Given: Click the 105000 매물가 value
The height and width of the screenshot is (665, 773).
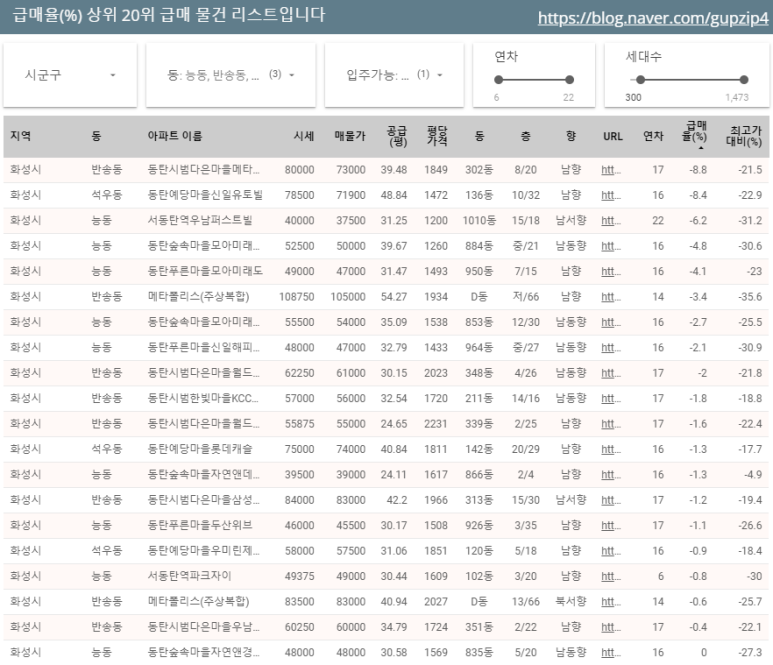Looking at the screenshot, I should click(x=348, y=297).
